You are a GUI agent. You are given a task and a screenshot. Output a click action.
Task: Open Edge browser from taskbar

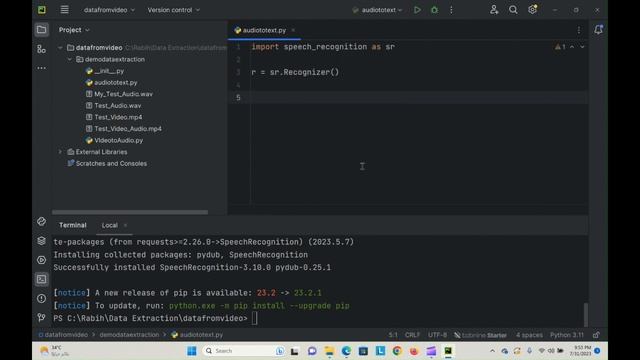tap(346, 351)
